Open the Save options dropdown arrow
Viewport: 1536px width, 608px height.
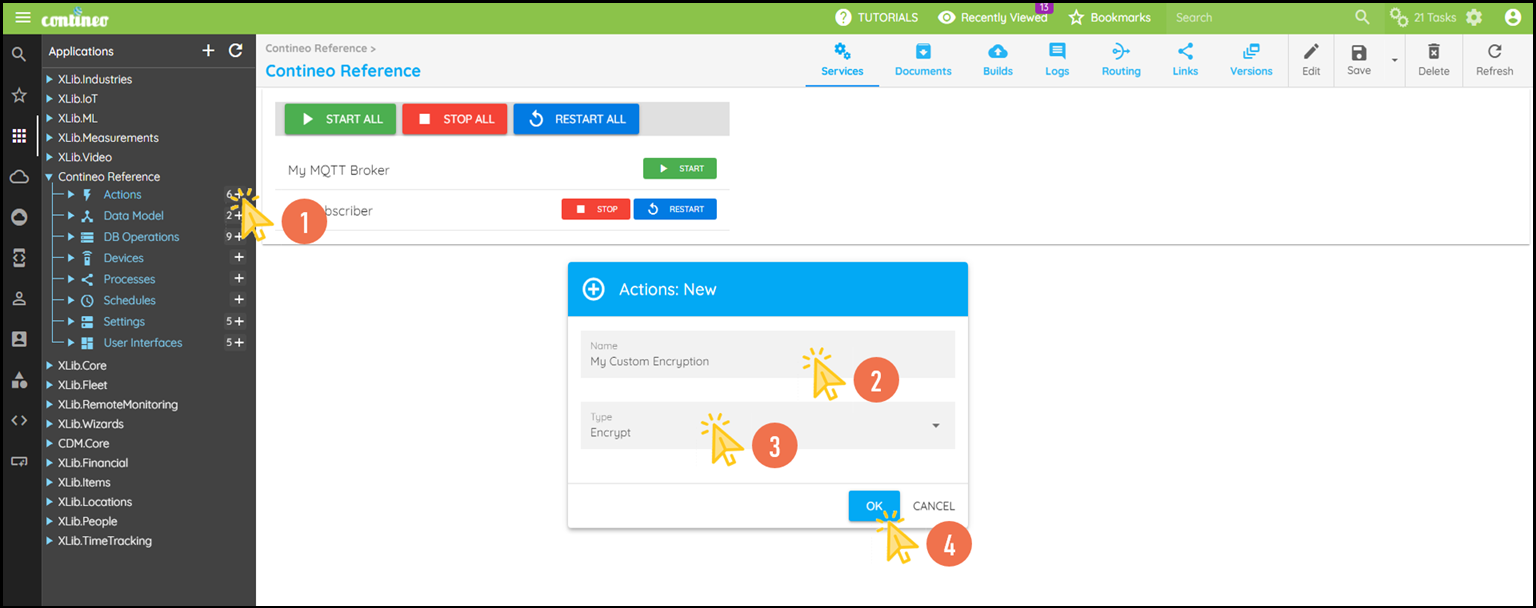1394,60
